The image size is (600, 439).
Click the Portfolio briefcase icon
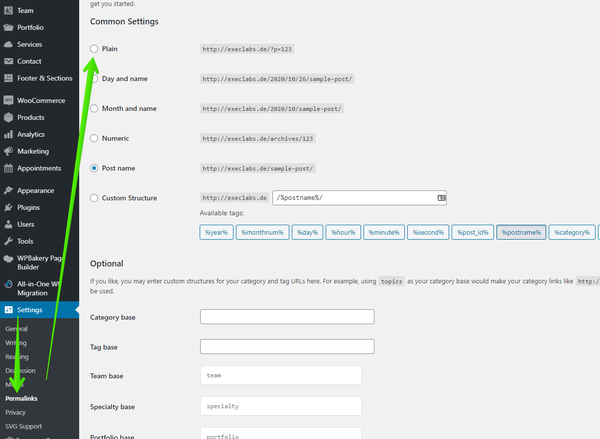8,28
